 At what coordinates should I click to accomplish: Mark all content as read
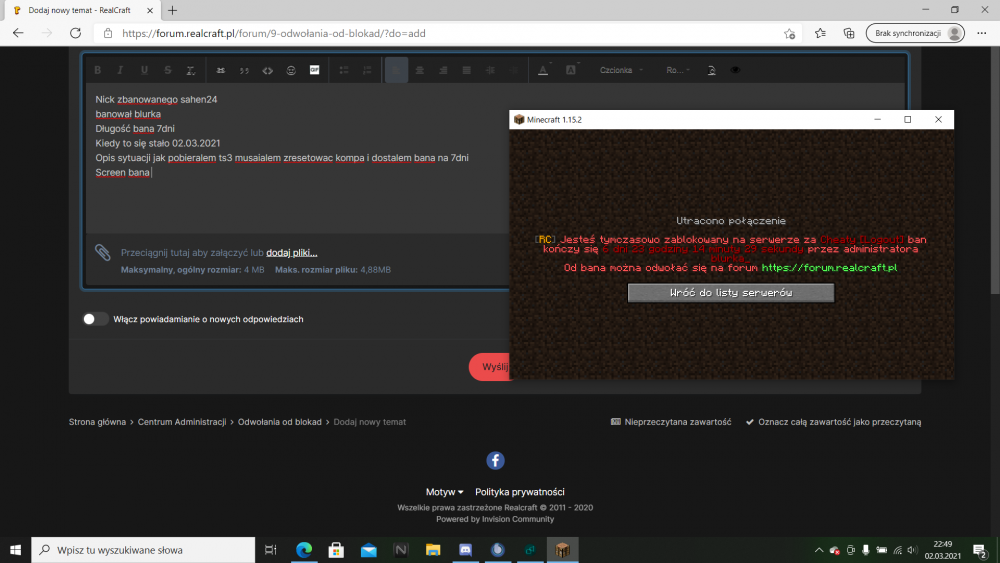click(834, 422)
